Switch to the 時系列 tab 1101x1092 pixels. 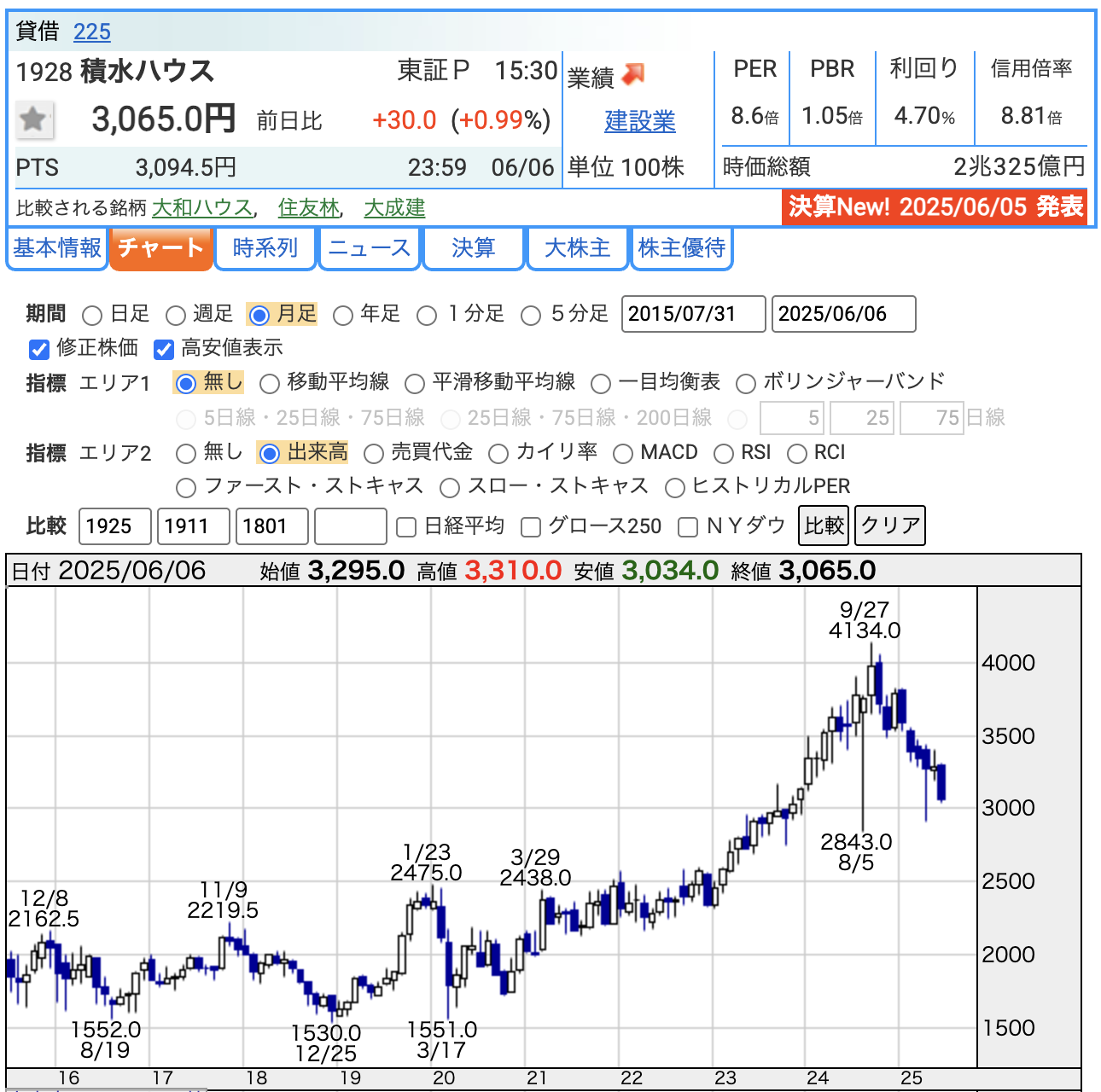(265, 248)
